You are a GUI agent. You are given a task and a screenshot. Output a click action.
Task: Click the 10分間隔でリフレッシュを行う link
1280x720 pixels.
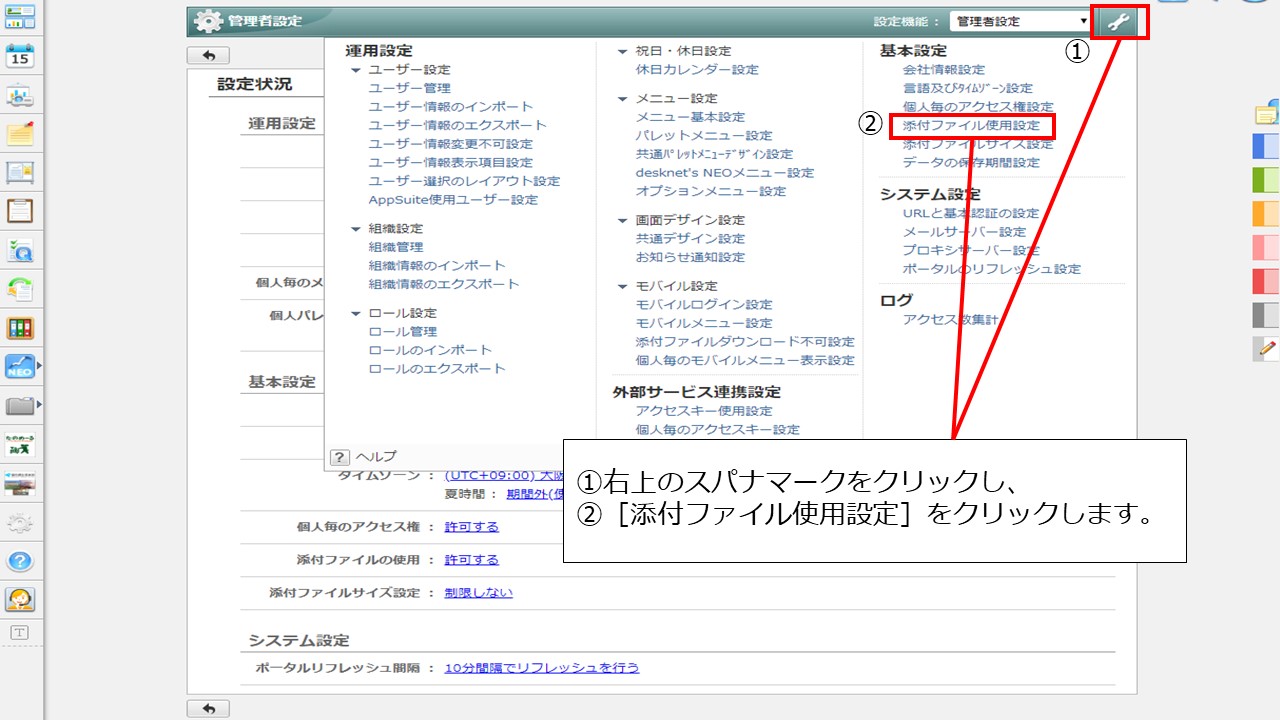pyautogui.click(x=541, y=668)
